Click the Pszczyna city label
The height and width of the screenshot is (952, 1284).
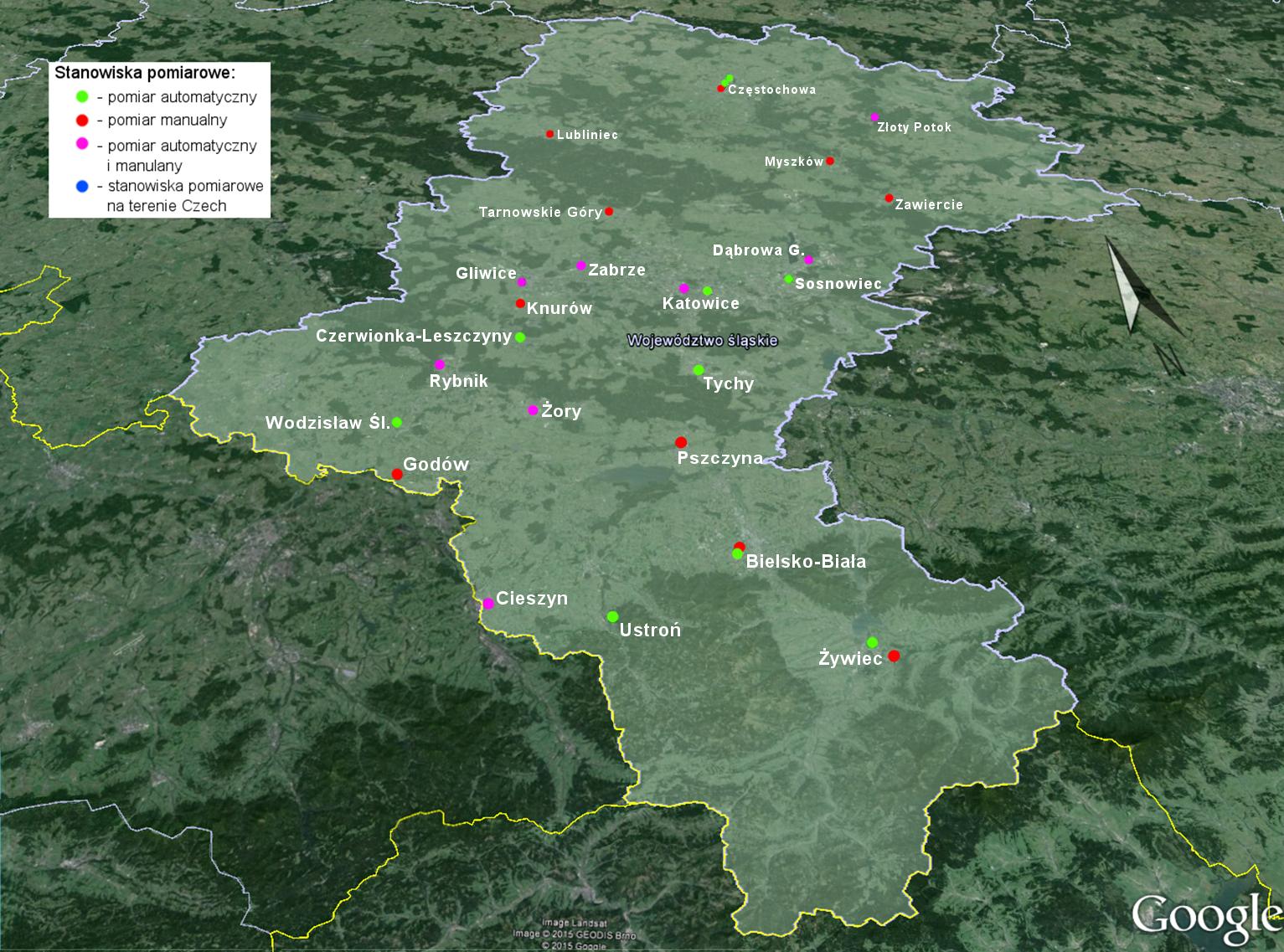click(720, 459)
